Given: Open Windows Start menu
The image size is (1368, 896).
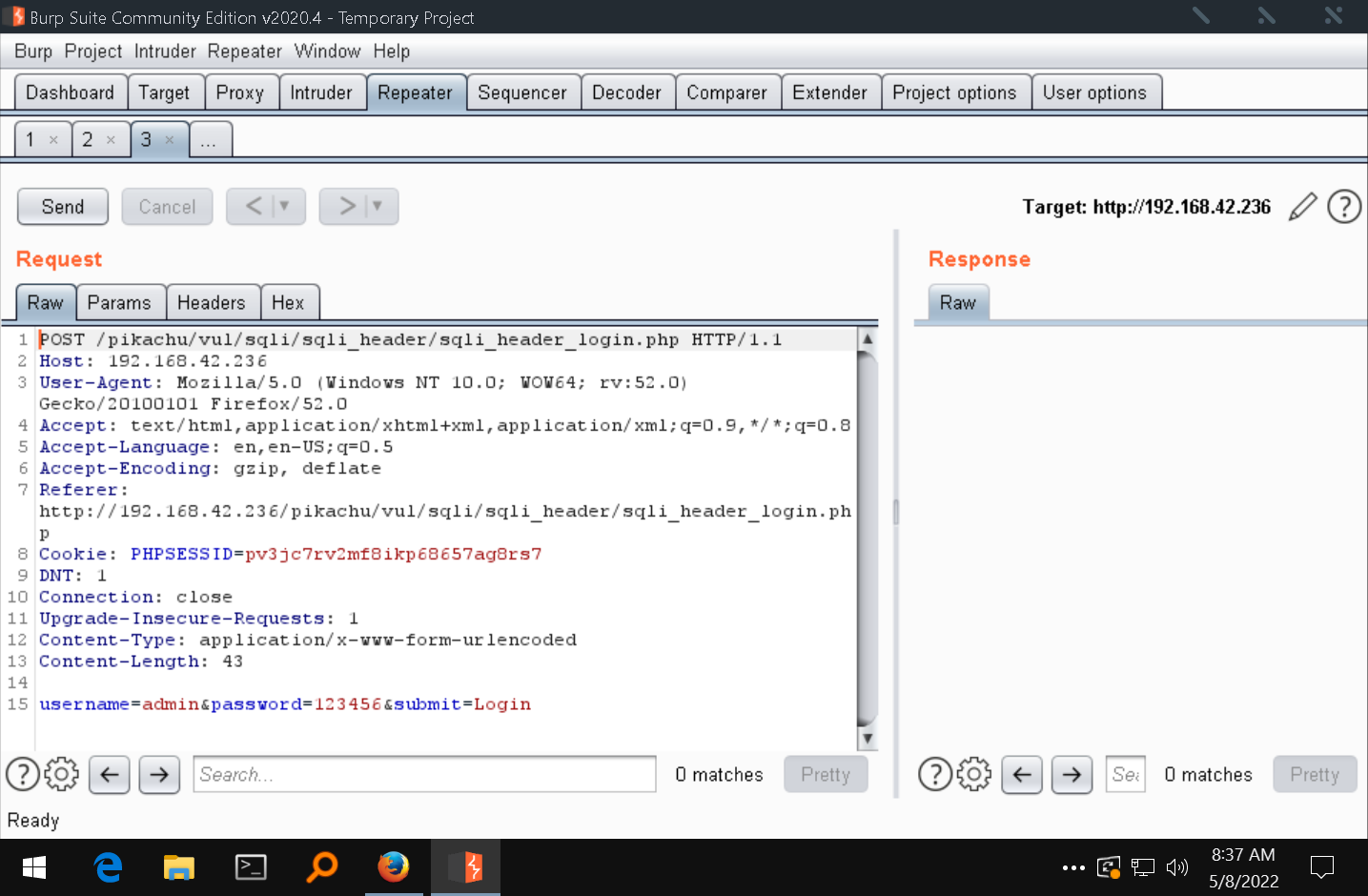Looking at the screenshot, I should pyautogui.click(x=34, y=867).
